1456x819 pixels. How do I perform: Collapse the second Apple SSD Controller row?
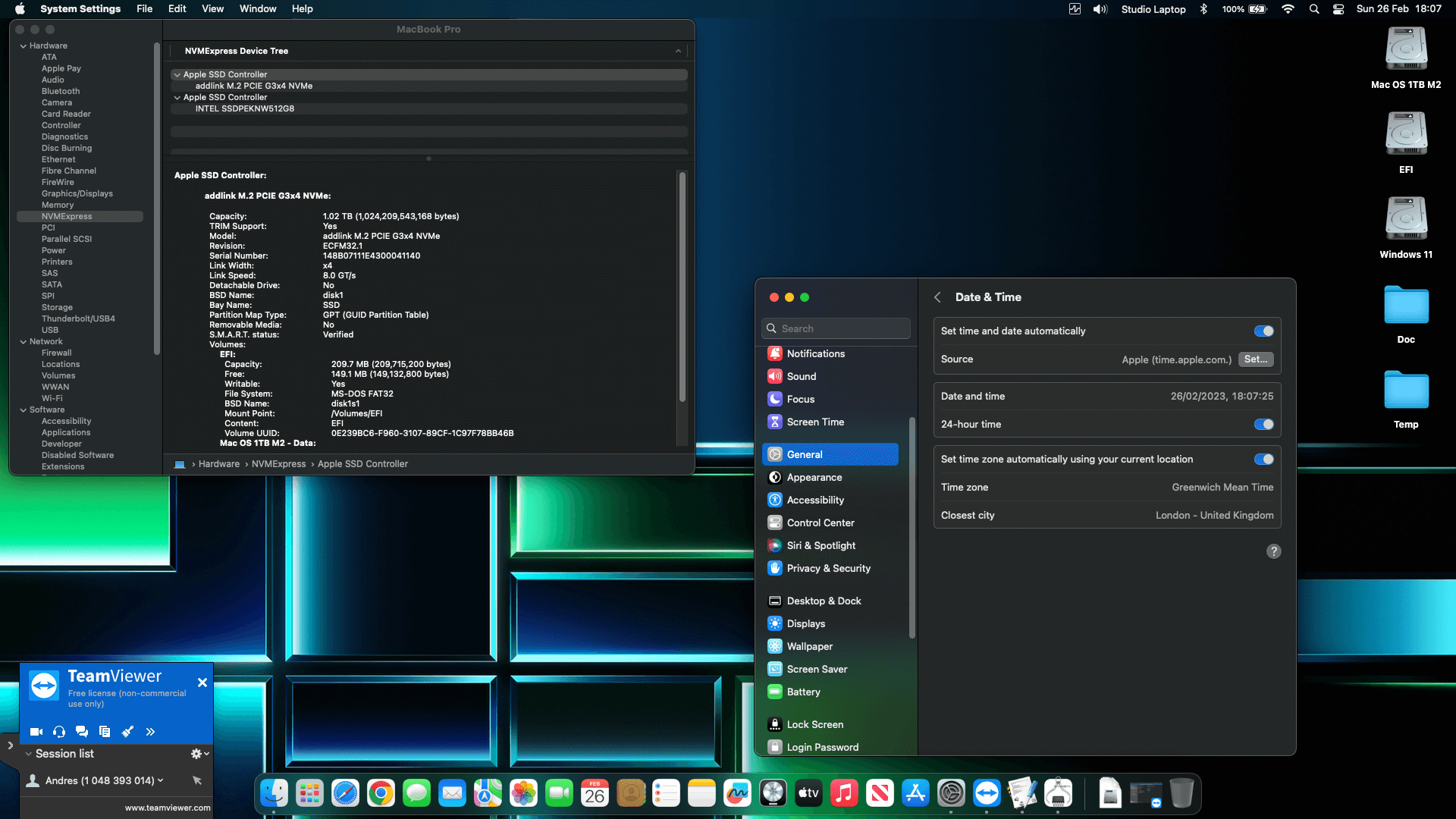coord(177,97)
